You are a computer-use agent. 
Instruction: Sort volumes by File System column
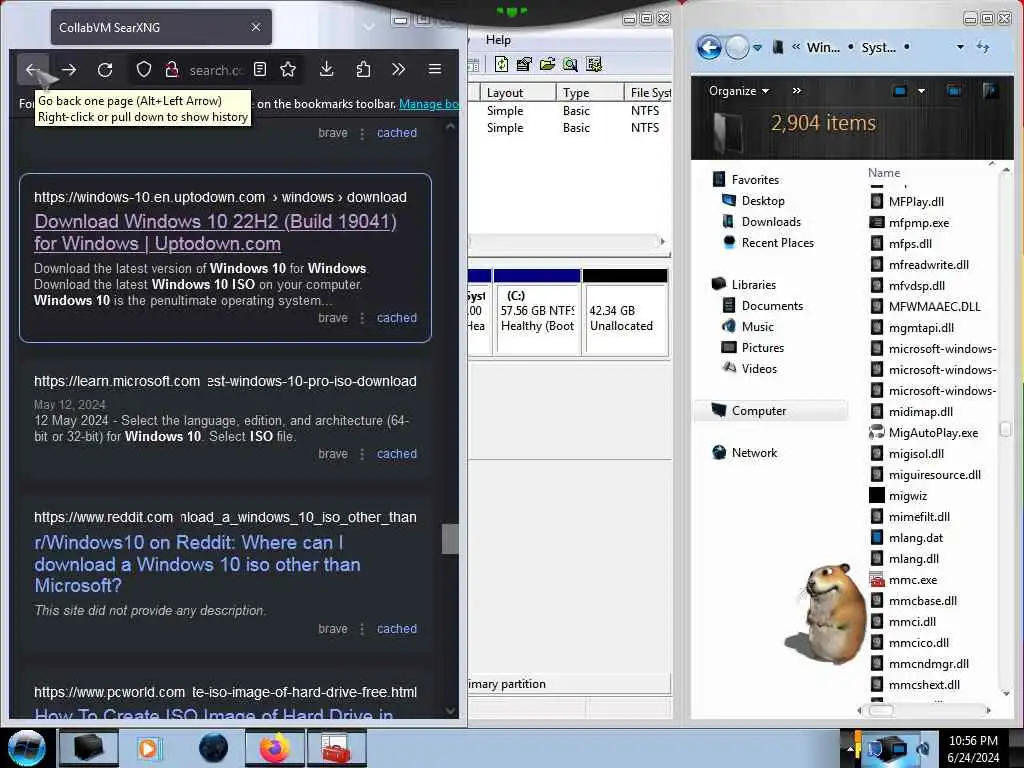(648, 93)
